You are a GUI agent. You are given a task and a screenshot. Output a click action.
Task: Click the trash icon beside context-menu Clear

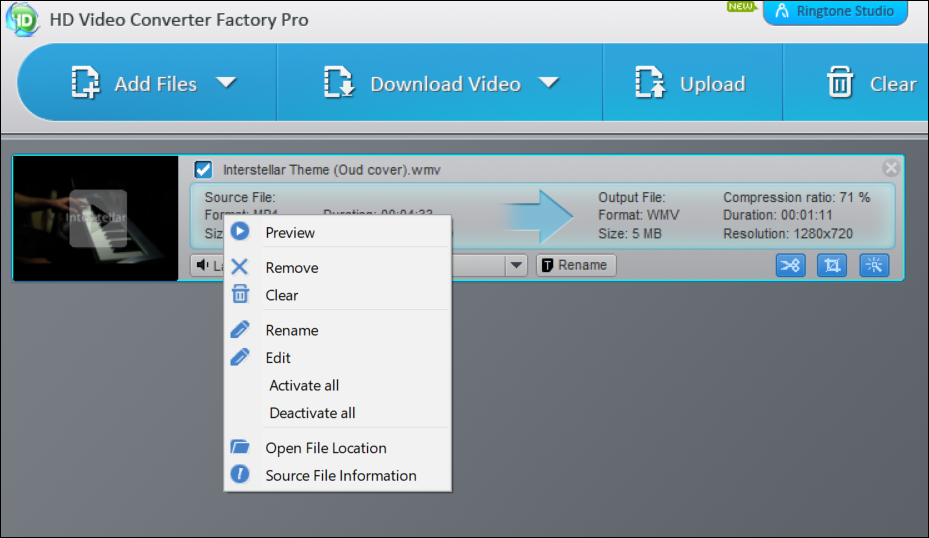click(x=240, y=294)
